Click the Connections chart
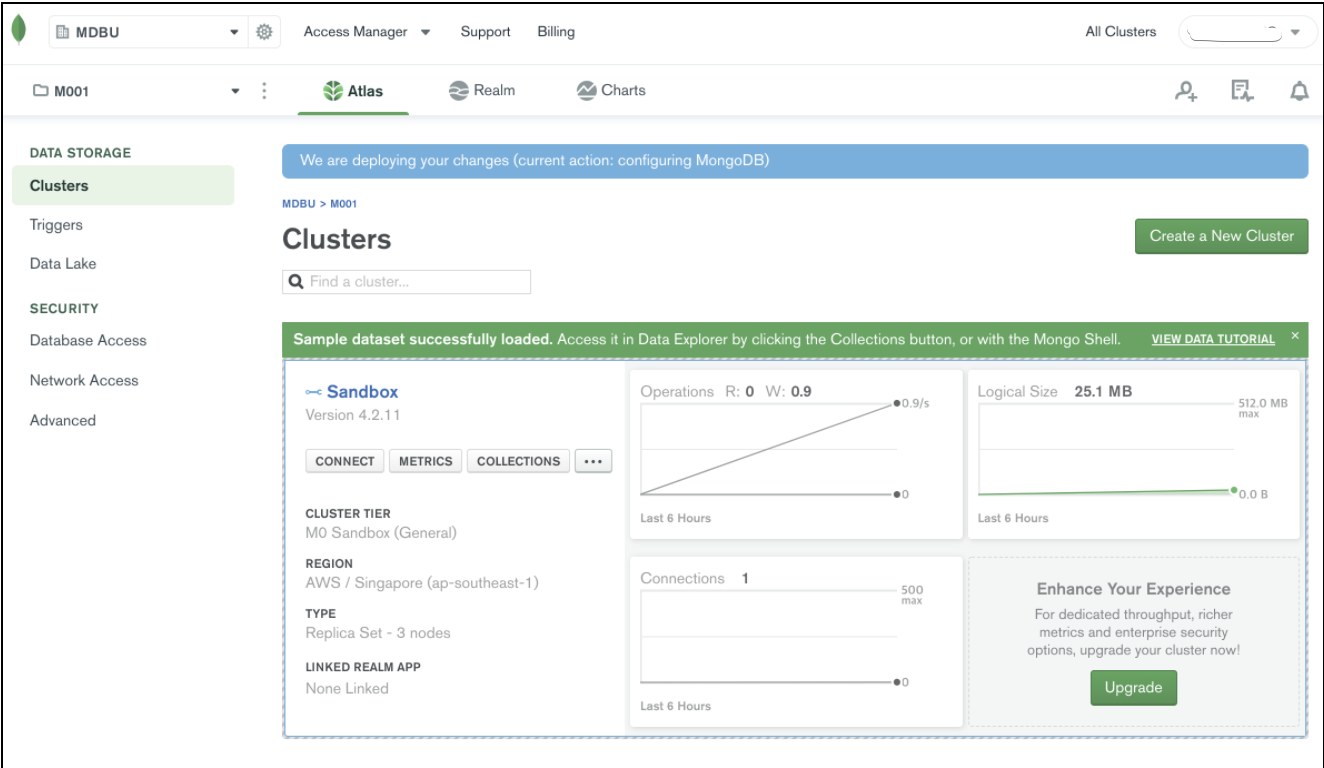This screenshot has height=768, width=1324. [796, 642]
